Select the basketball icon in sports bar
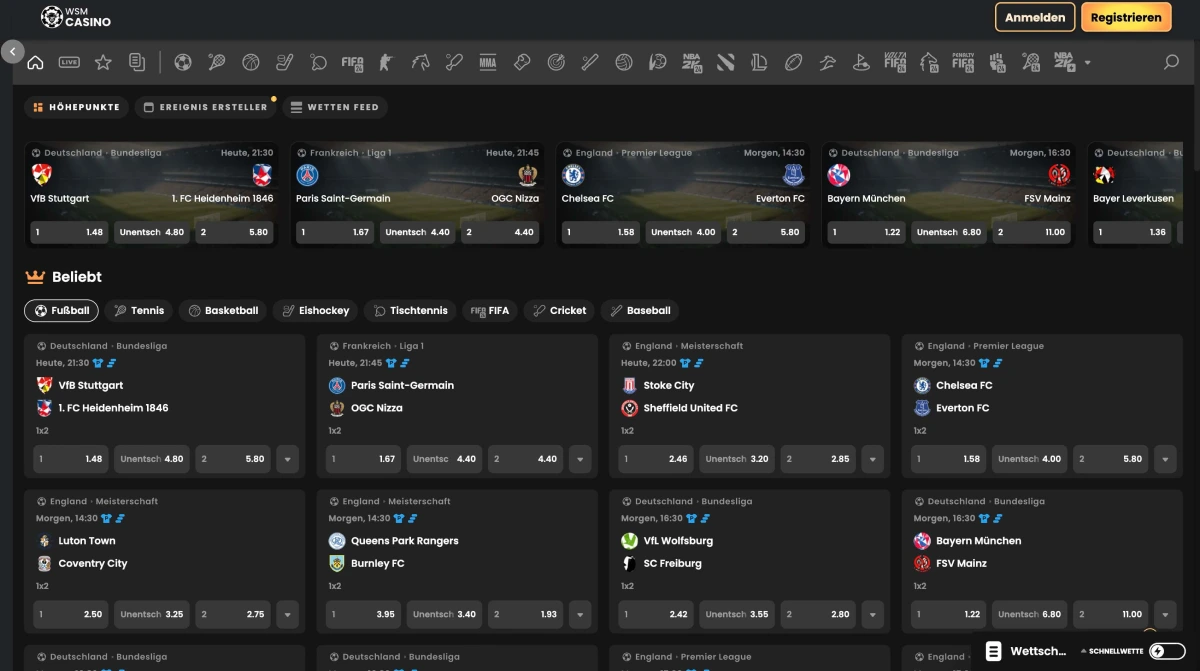Screen dimensions: 1200x671 250,62
